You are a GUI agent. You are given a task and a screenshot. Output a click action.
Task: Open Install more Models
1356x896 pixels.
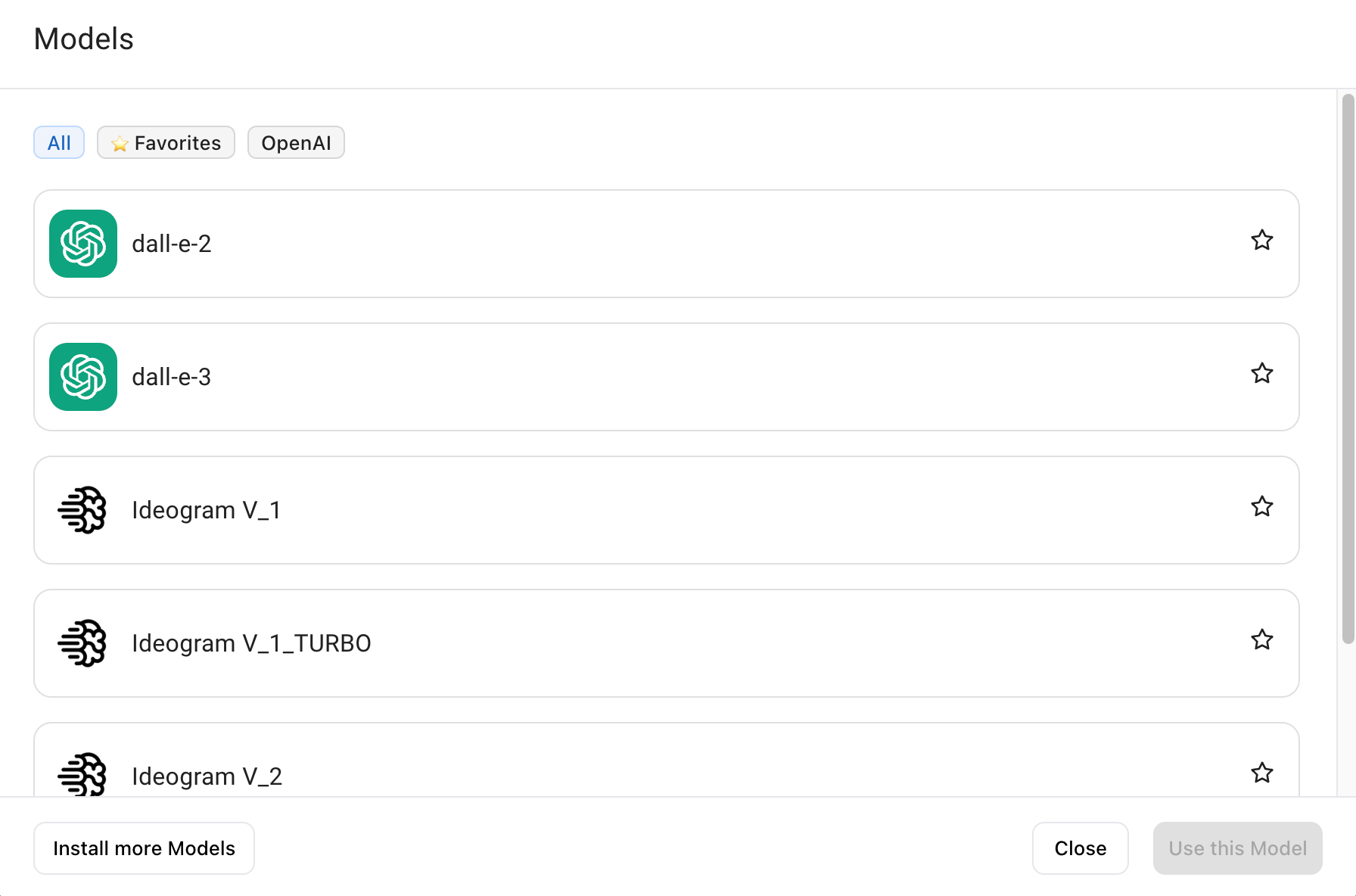[144, 848]
